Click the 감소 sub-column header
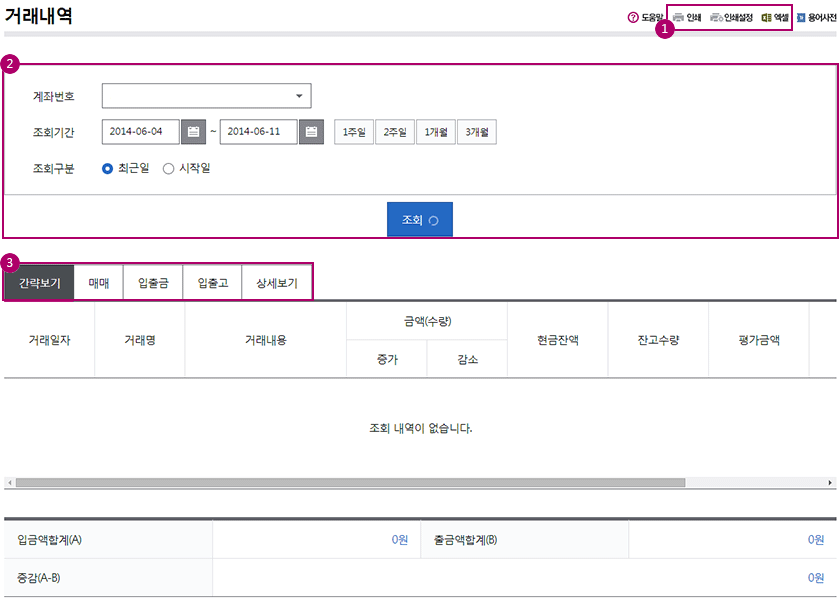This screenshot has height=599, width=840. coord(467,359)
